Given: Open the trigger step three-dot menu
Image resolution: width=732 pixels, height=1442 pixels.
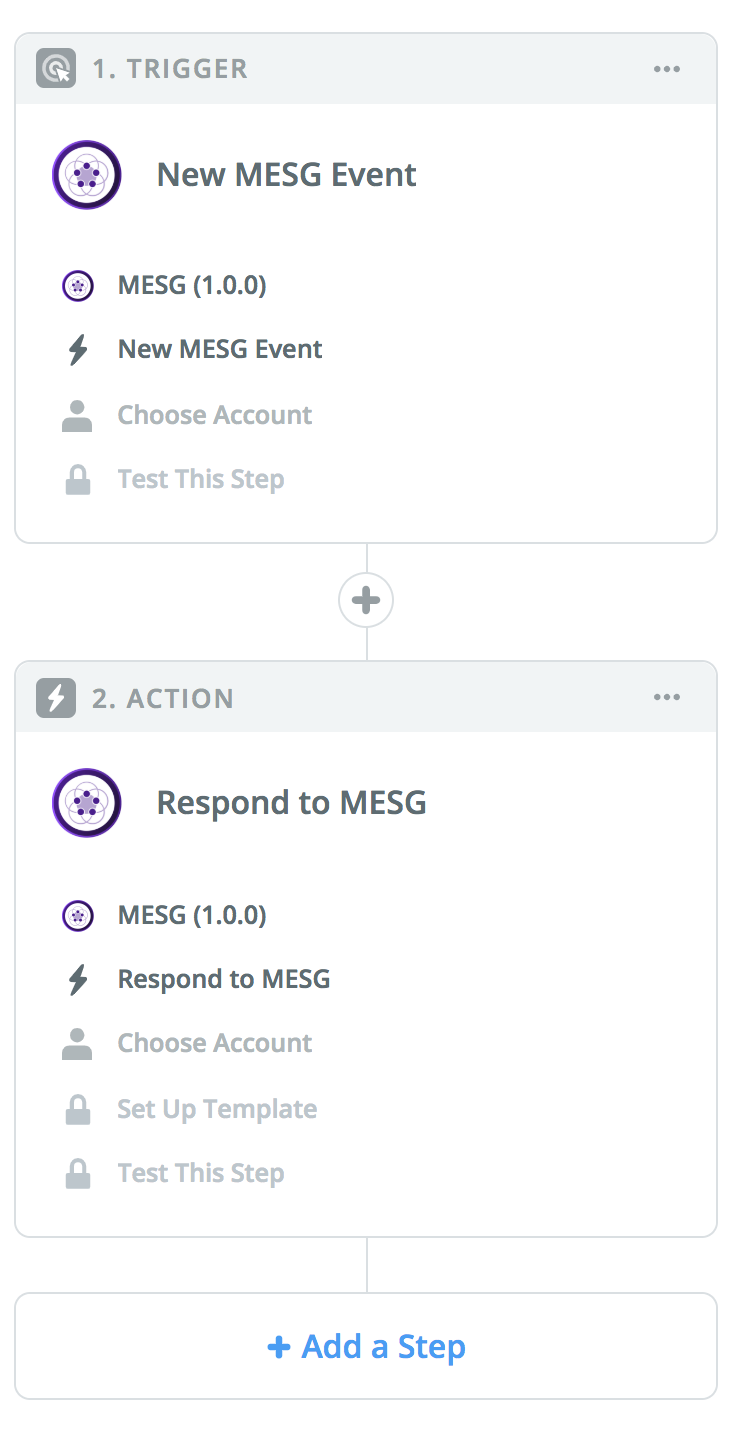Looking at the screenshot, I should pos(667,69).
